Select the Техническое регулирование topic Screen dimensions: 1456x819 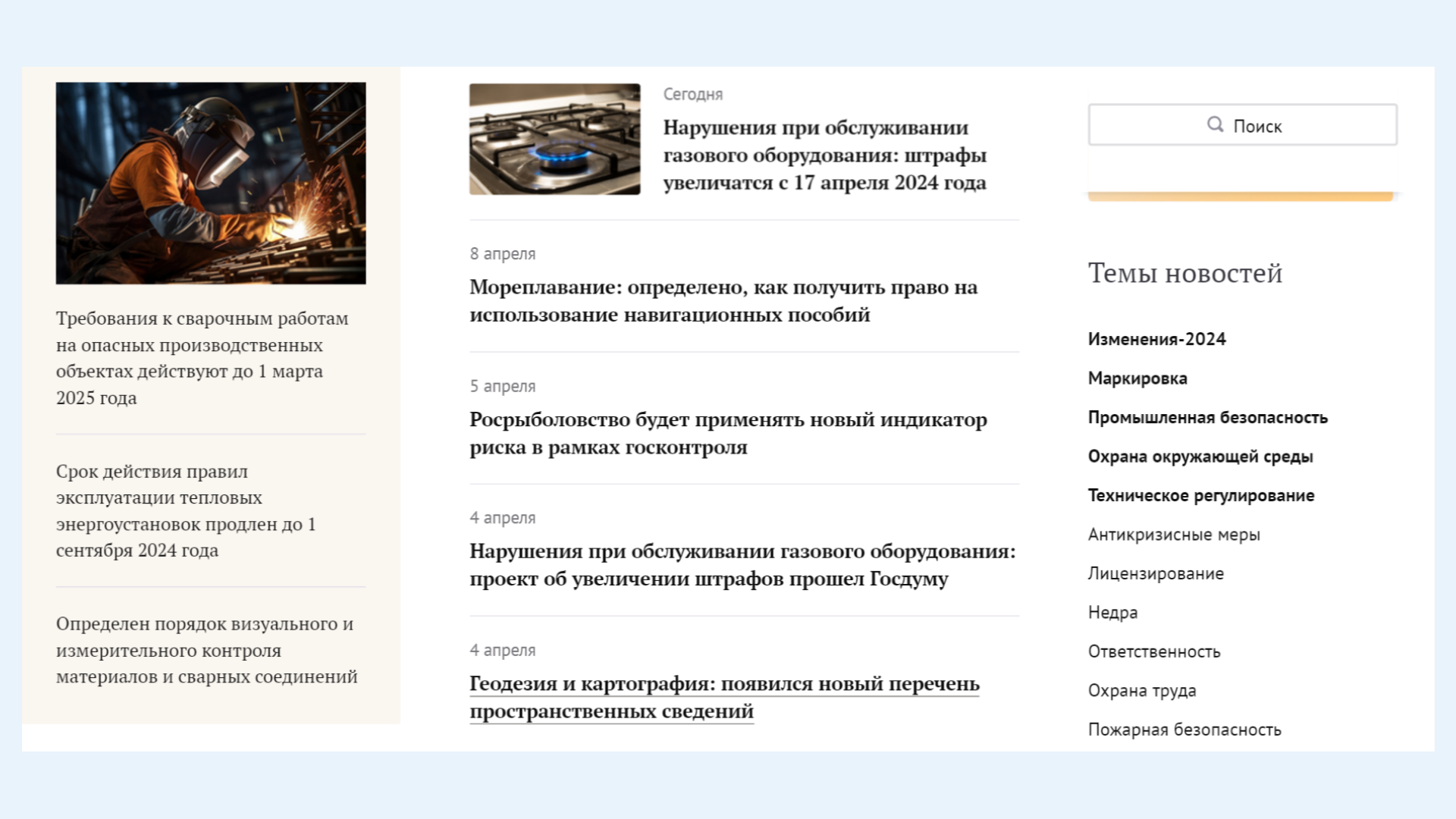click(x=1201, y=495)
